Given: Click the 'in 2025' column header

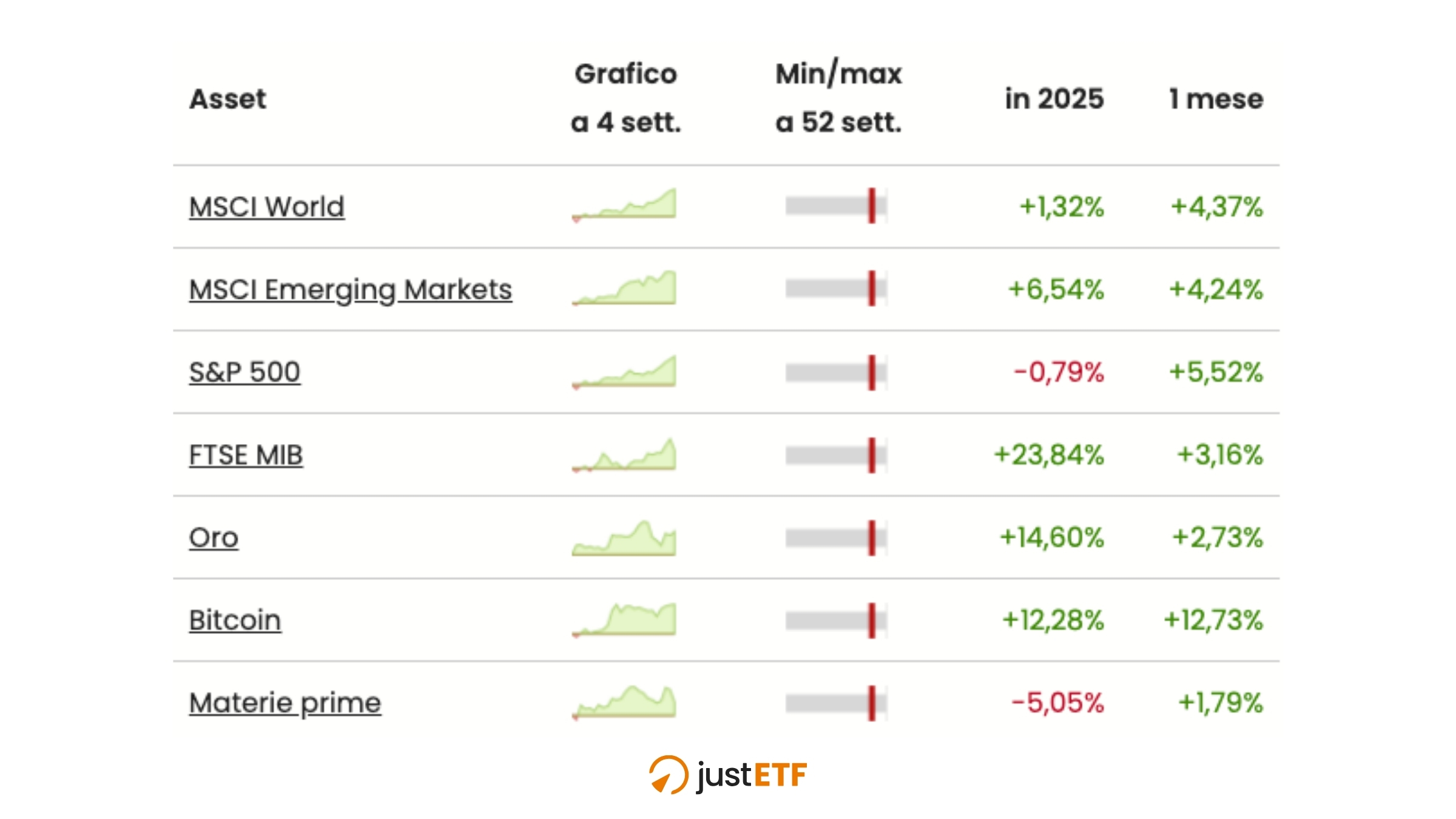Looking at the screenshot, I should pyautogui.click(x=1054, y=98).
